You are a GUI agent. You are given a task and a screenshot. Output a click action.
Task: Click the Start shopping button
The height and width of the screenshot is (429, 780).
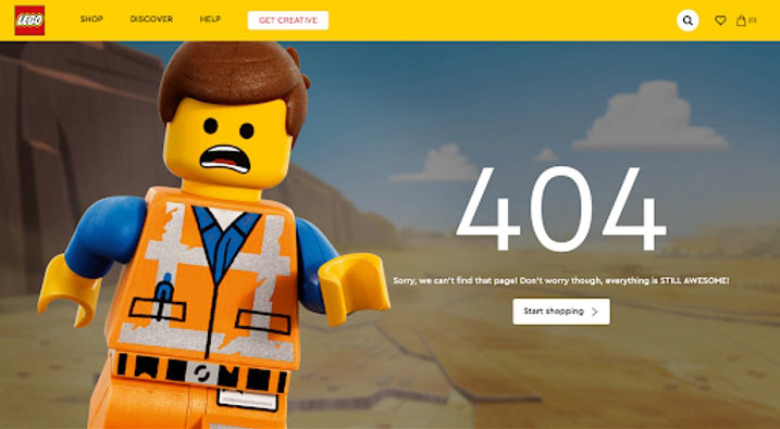pyautogui.click(x=561, y=312)
